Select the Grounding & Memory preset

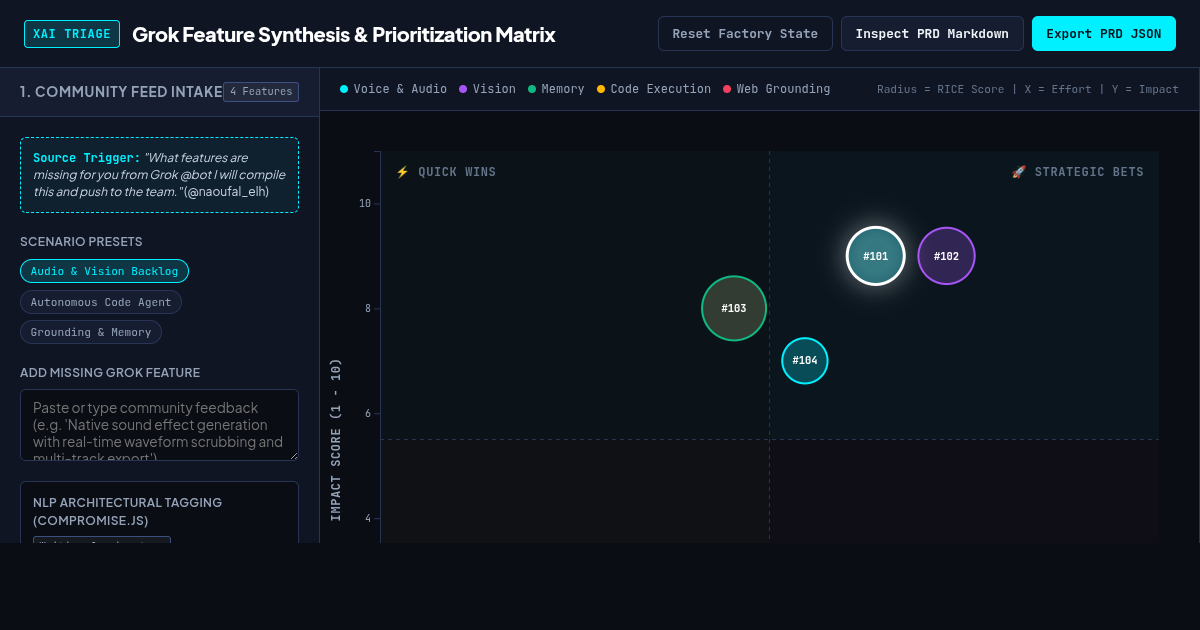[91, 332]
